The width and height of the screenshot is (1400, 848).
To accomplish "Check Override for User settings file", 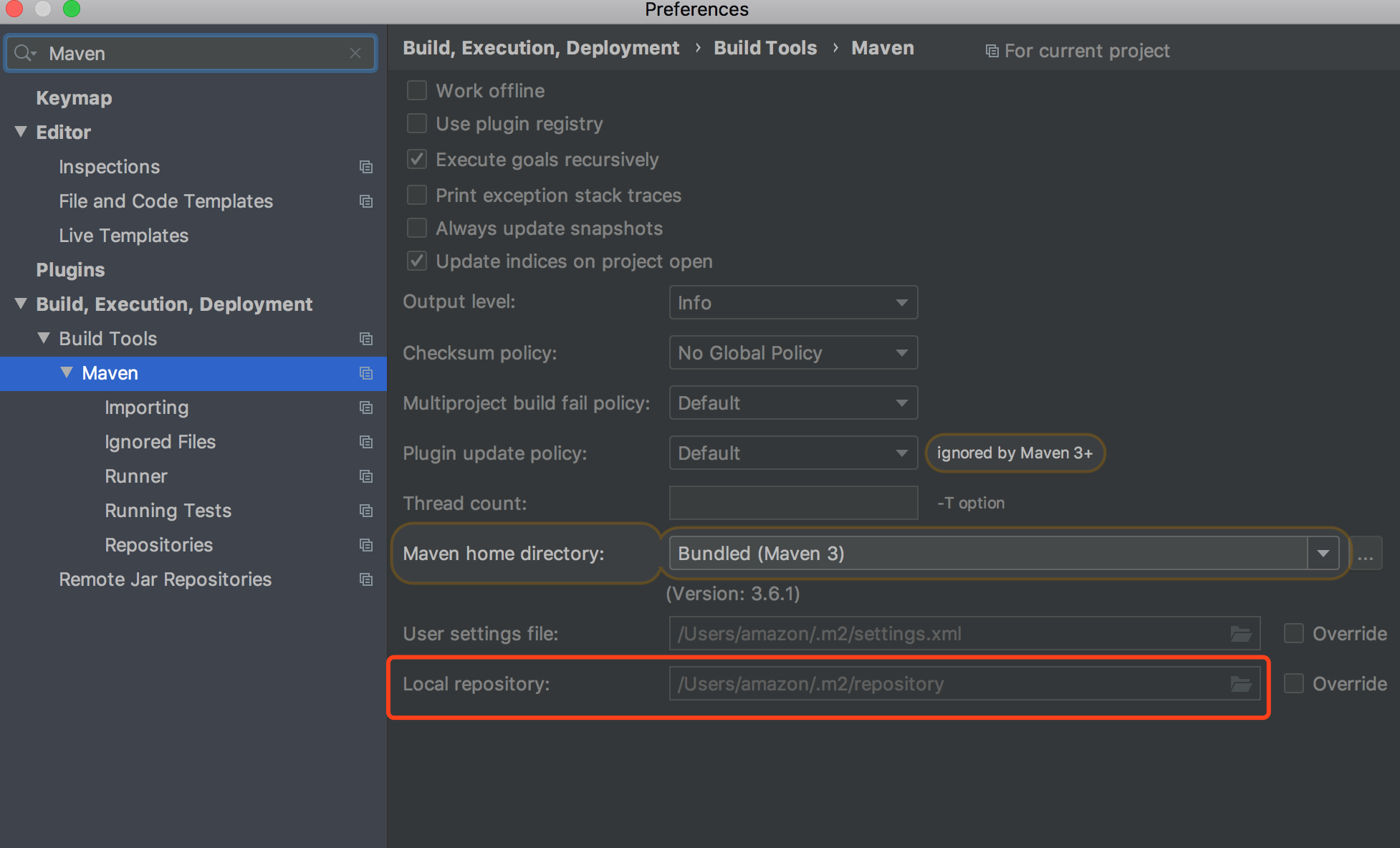I will pyautogui.click(x=1294, y=633).
